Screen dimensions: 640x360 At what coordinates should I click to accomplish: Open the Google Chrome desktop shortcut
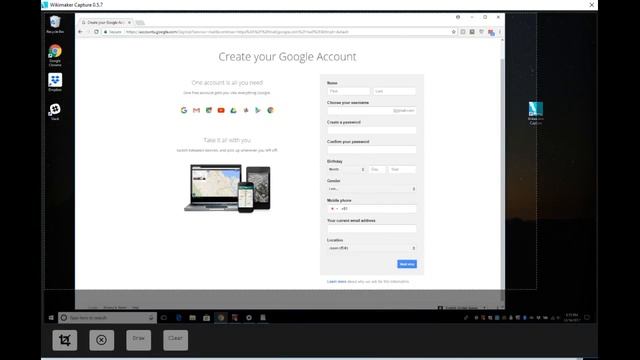(x=55, y=56)
